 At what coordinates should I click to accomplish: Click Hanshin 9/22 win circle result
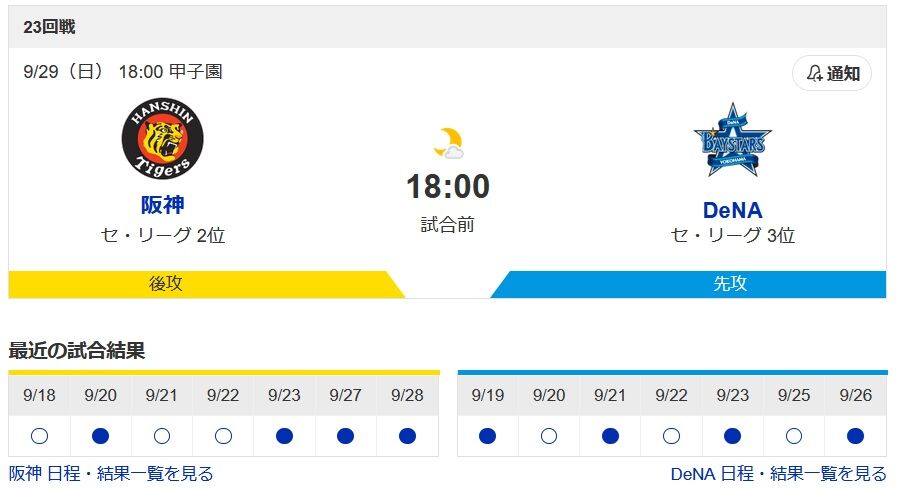223,436
